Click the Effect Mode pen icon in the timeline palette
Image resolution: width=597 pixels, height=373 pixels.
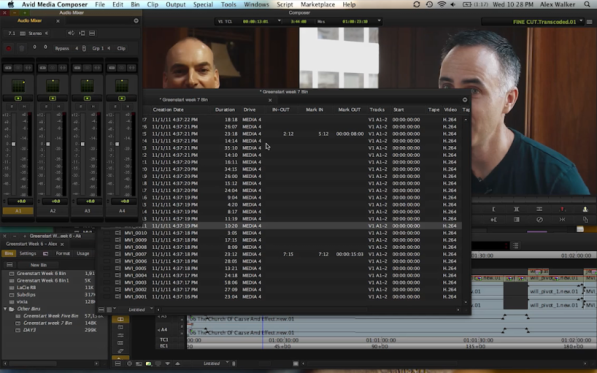pos(120,351)
